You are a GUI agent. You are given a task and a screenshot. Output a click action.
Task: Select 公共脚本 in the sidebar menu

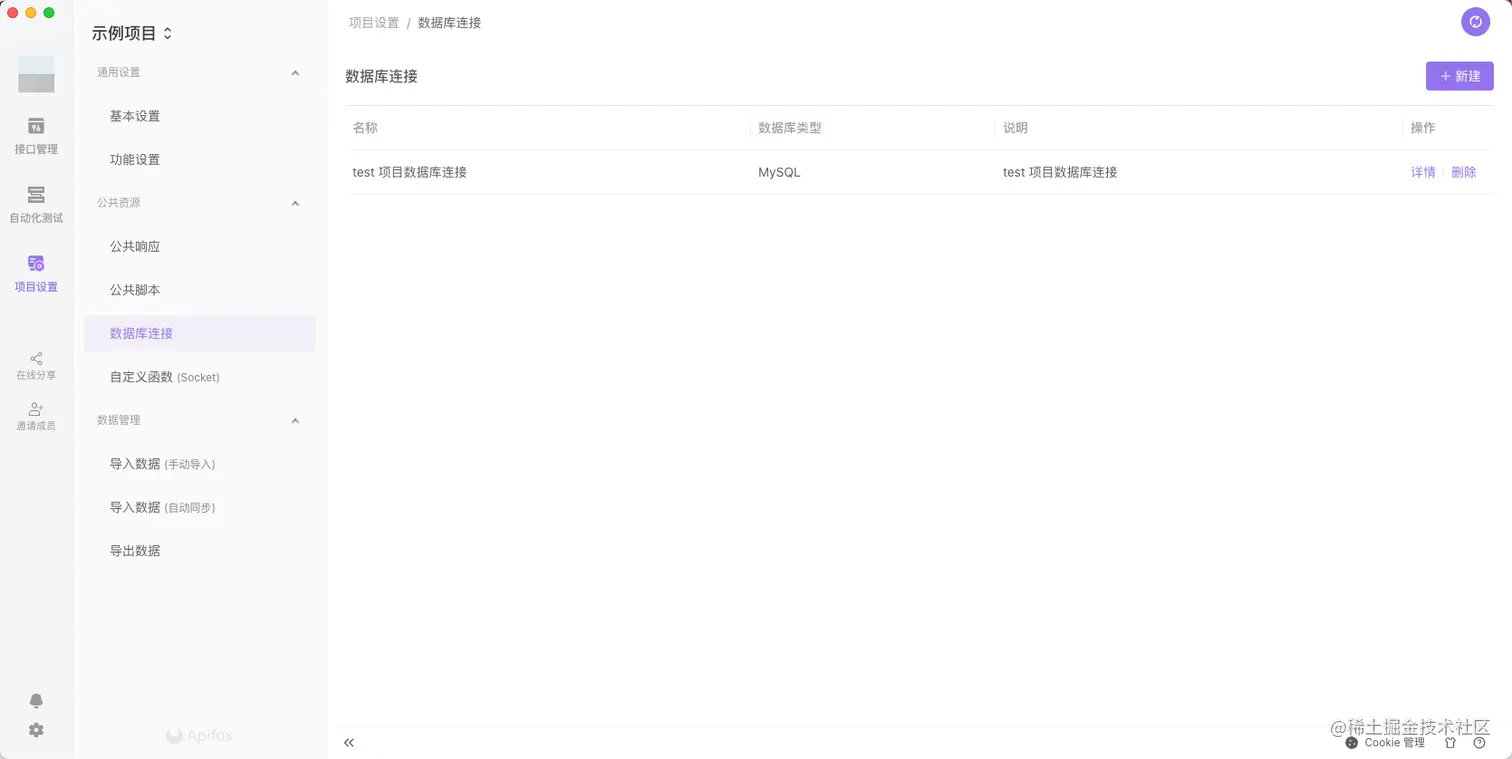(x=135, y=289)
